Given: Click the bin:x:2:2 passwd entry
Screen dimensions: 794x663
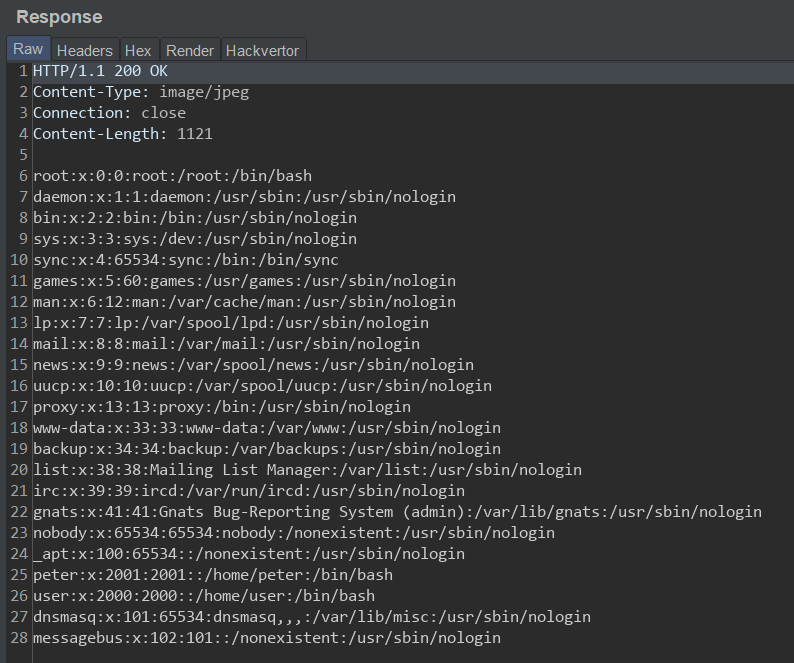Looking at the screenshot, I should [x=195, y=218].
